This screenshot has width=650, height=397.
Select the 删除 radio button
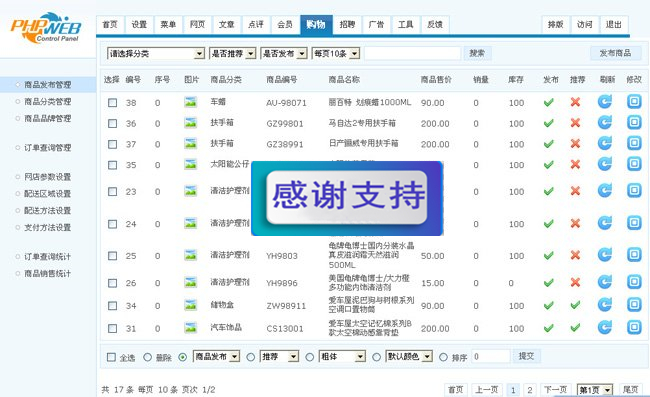click(147, 357)
